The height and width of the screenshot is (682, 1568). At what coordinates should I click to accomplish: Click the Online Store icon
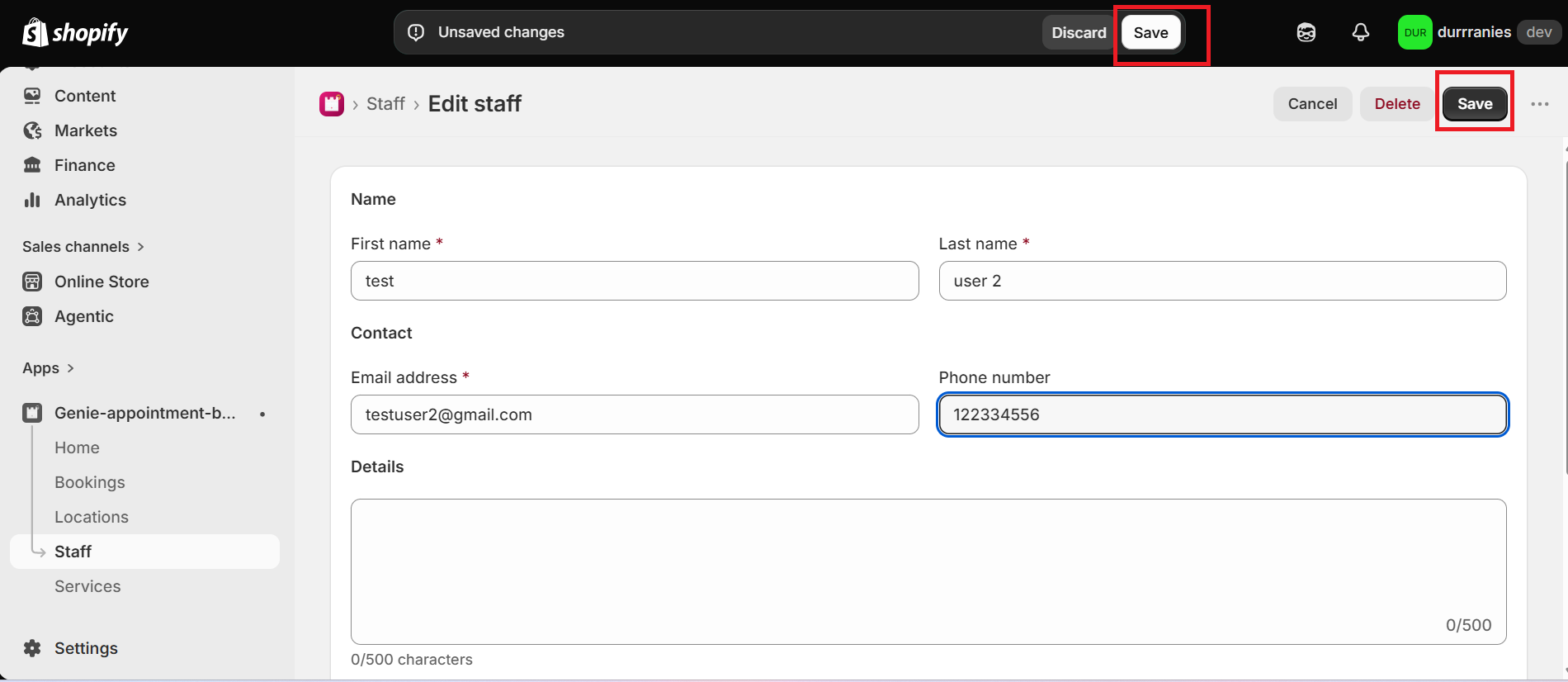point(32,282)
